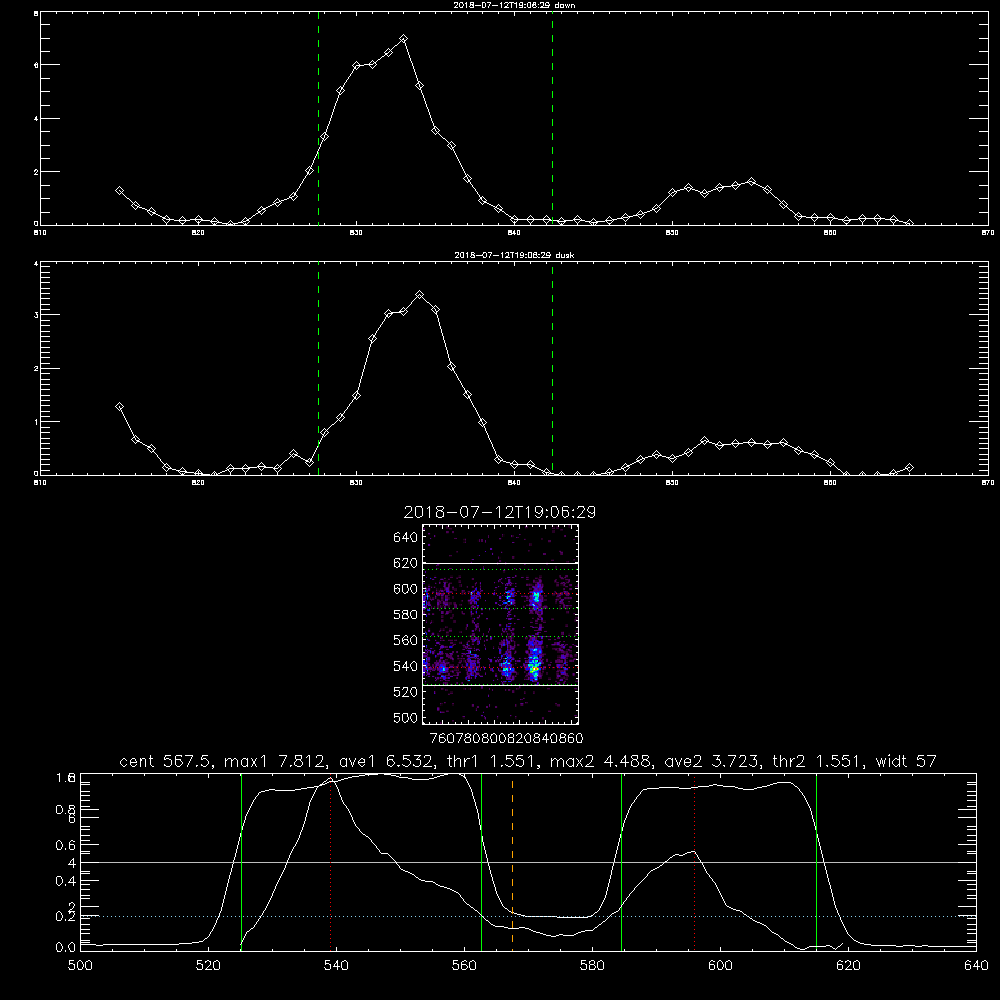Click the 840 x-axis label under dusk plot

[x=514, y=483]
